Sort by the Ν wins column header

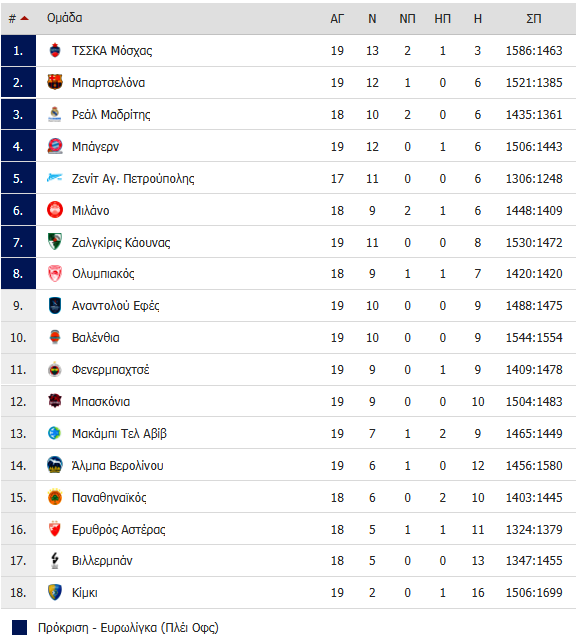pyautogui.click(x=372, y=19)
